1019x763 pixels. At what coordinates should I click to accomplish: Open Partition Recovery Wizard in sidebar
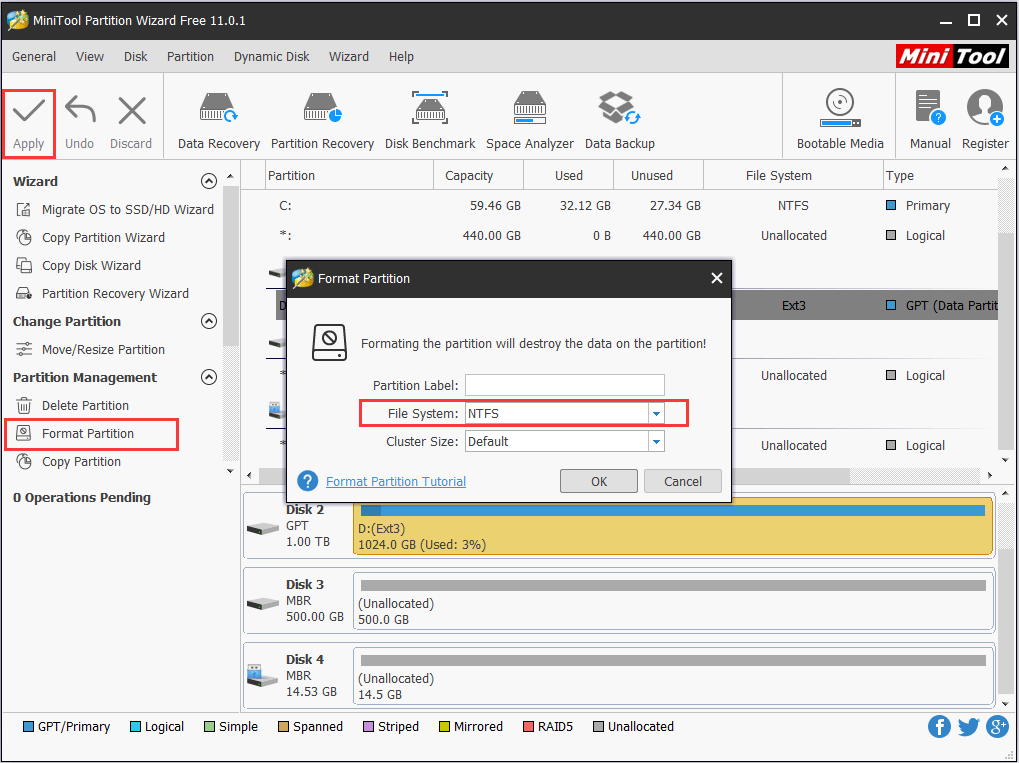102,293
